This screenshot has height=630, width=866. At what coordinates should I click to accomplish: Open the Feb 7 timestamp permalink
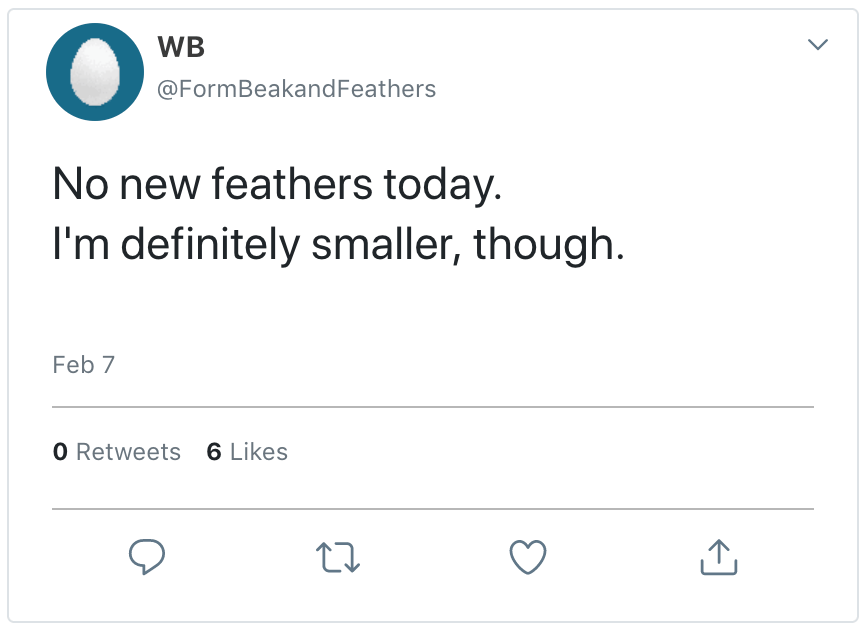[x=83, y=365]
